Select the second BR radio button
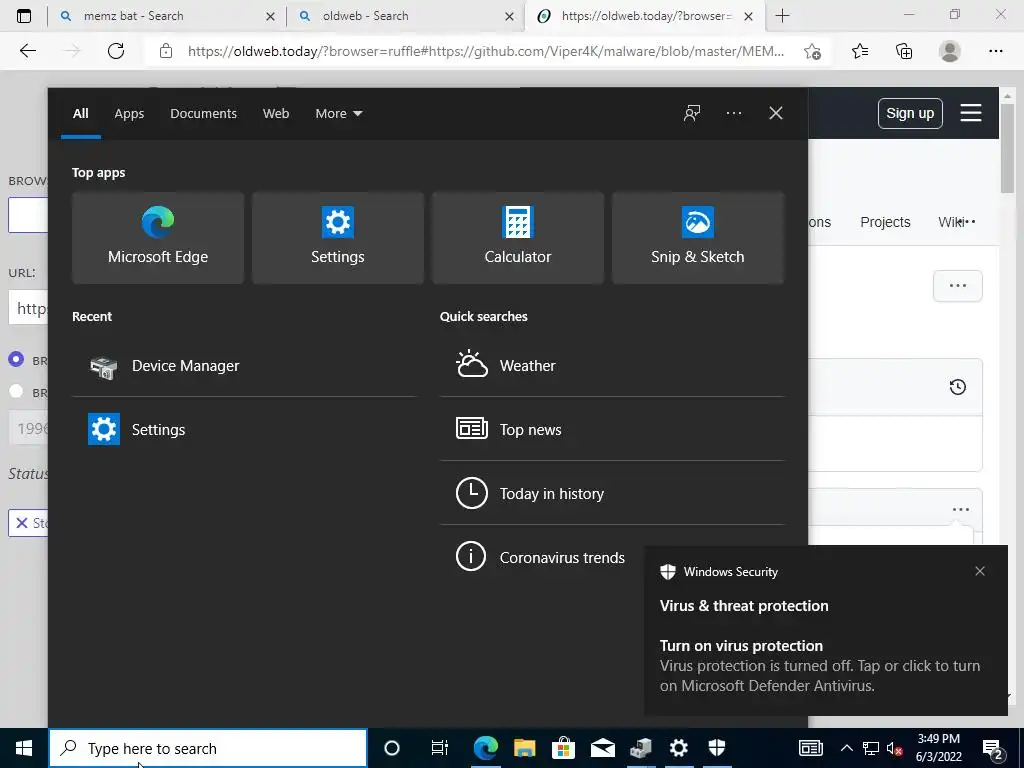This screenshot has height=768, width=1024. click(16, 391)
